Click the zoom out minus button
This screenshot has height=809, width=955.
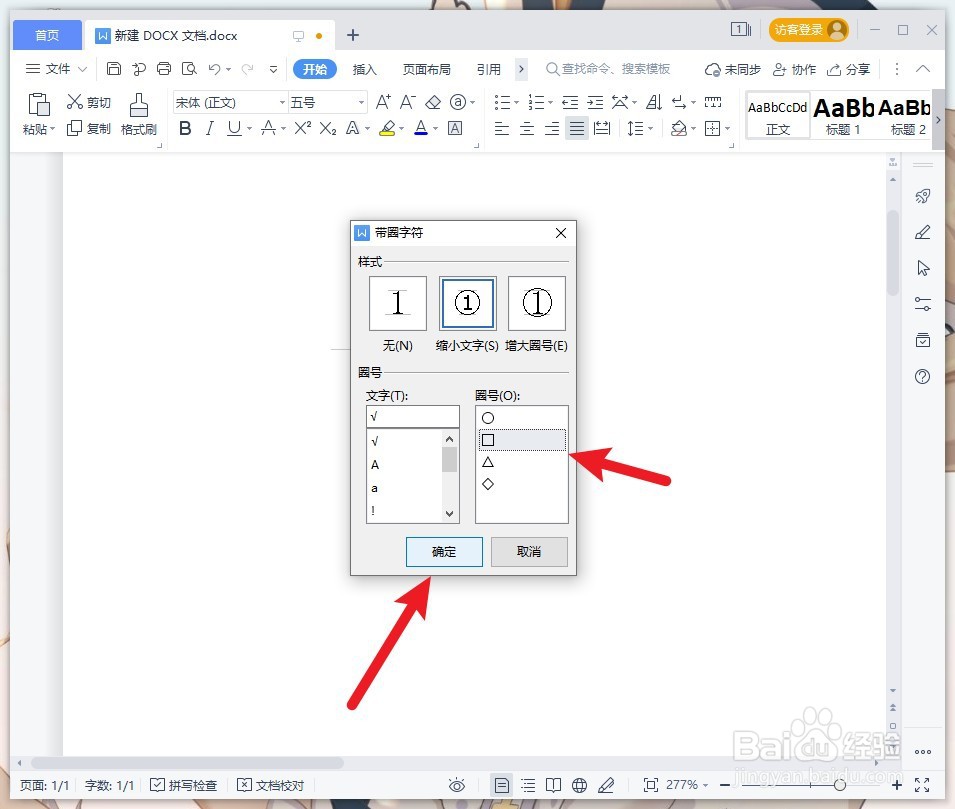pos(725,785)
